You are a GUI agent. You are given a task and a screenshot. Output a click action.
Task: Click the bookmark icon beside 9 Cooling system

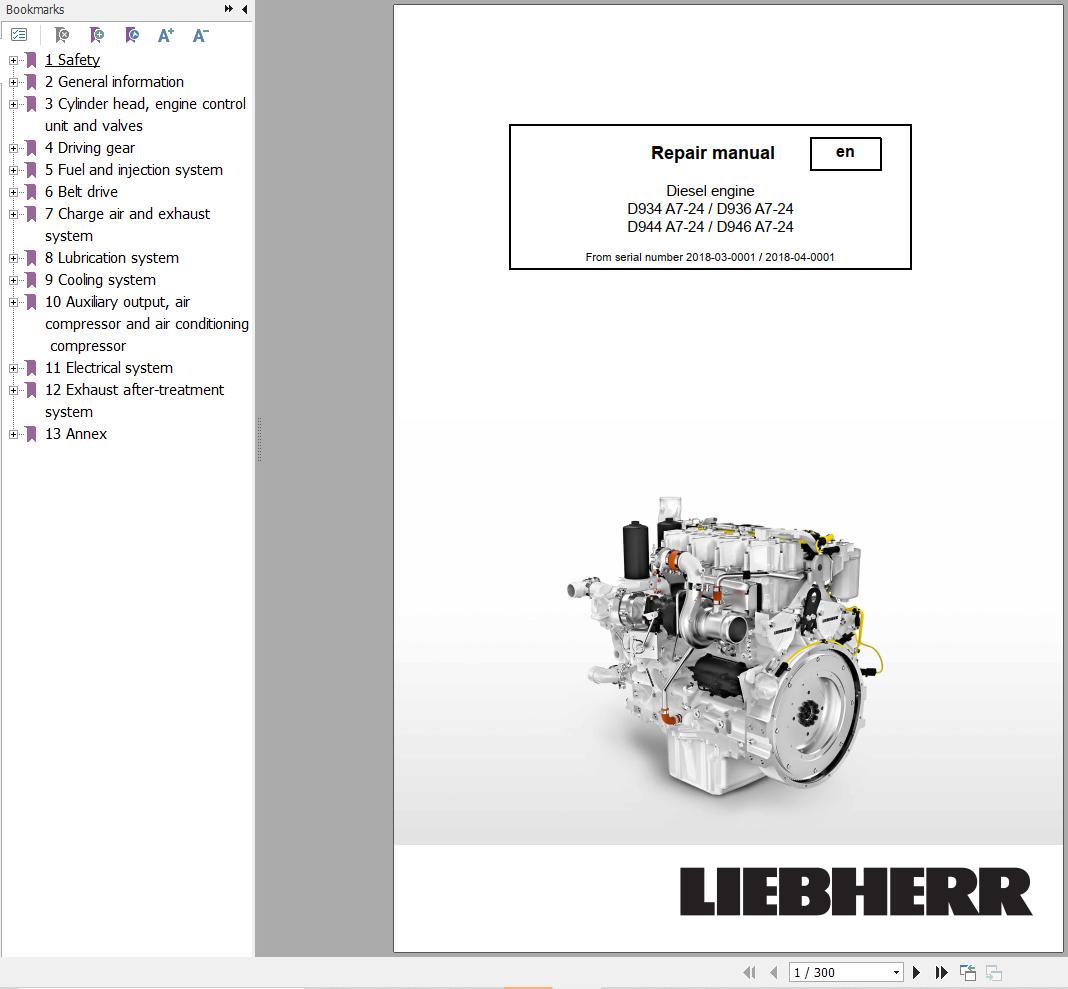[x=31, y=281]
